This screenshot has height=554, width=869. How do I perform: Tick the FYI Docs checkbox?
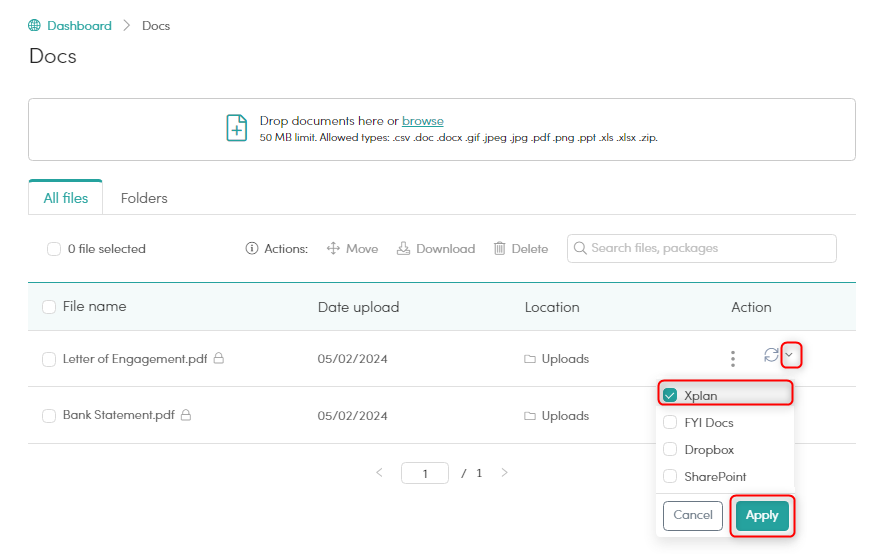pos(671,423)
